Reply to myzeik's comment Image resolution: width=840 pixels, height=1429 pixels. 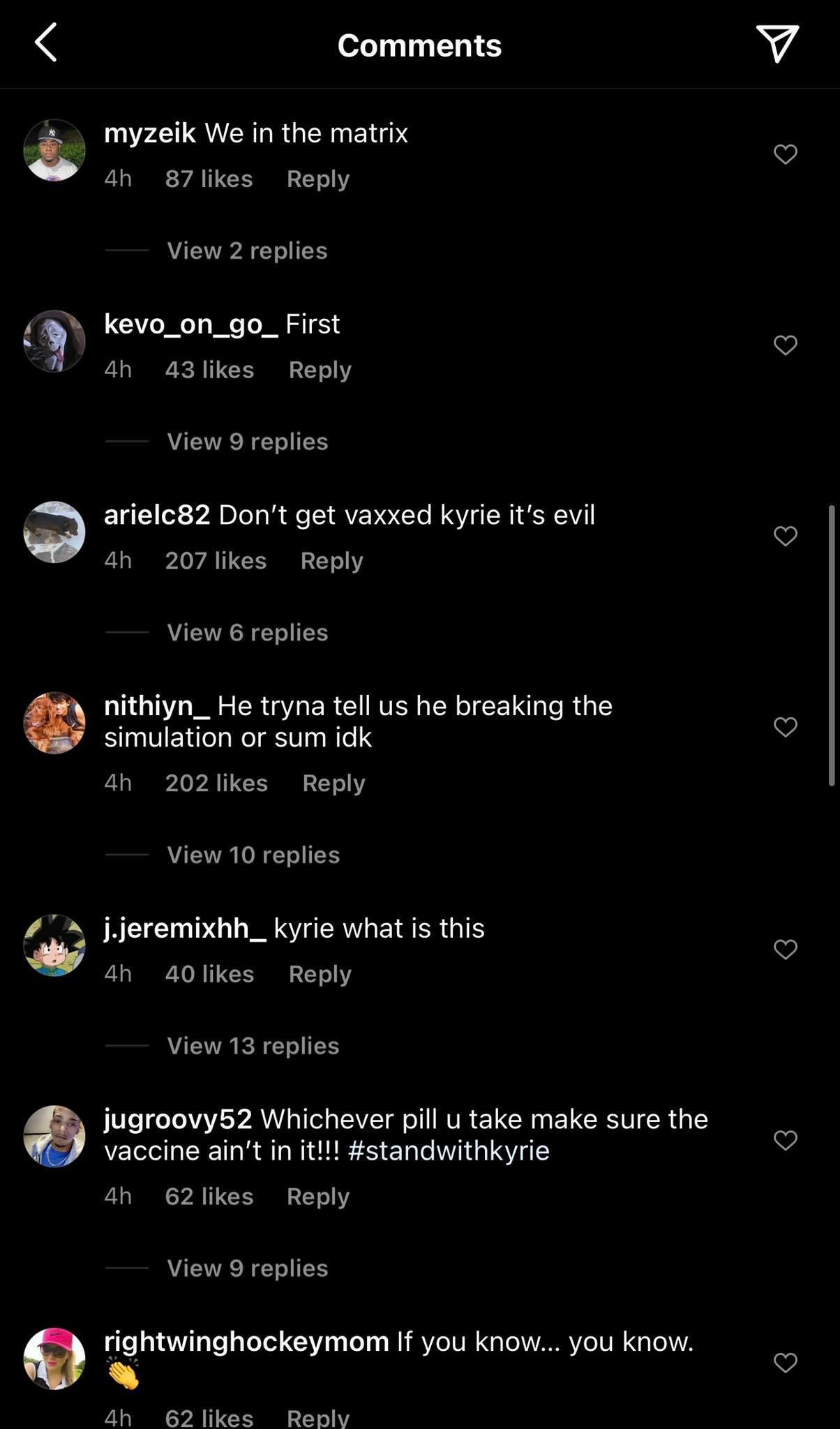[x=317, y=179]
